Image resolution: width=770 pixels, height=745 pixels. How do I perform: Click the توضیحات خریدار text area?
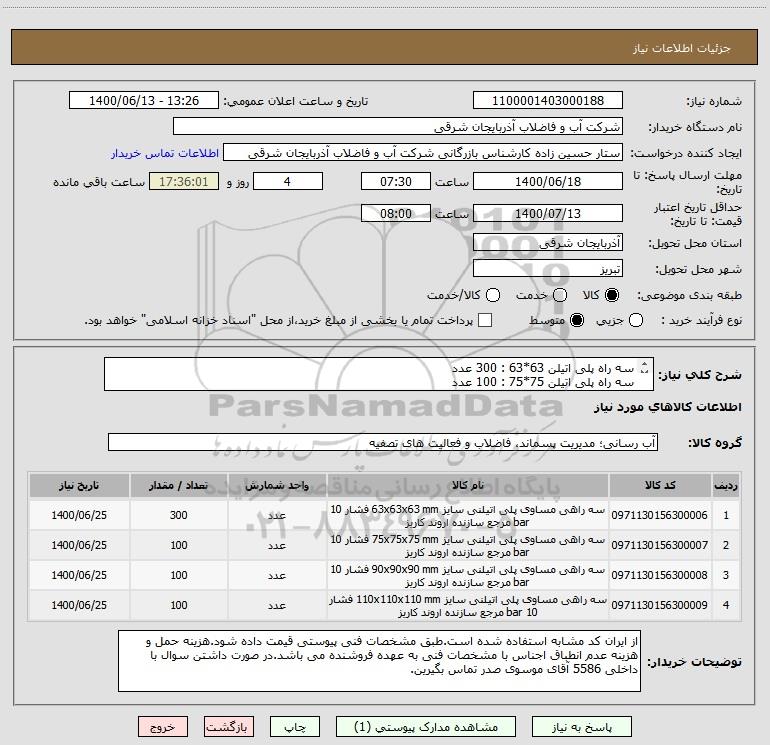pos(379,661)
